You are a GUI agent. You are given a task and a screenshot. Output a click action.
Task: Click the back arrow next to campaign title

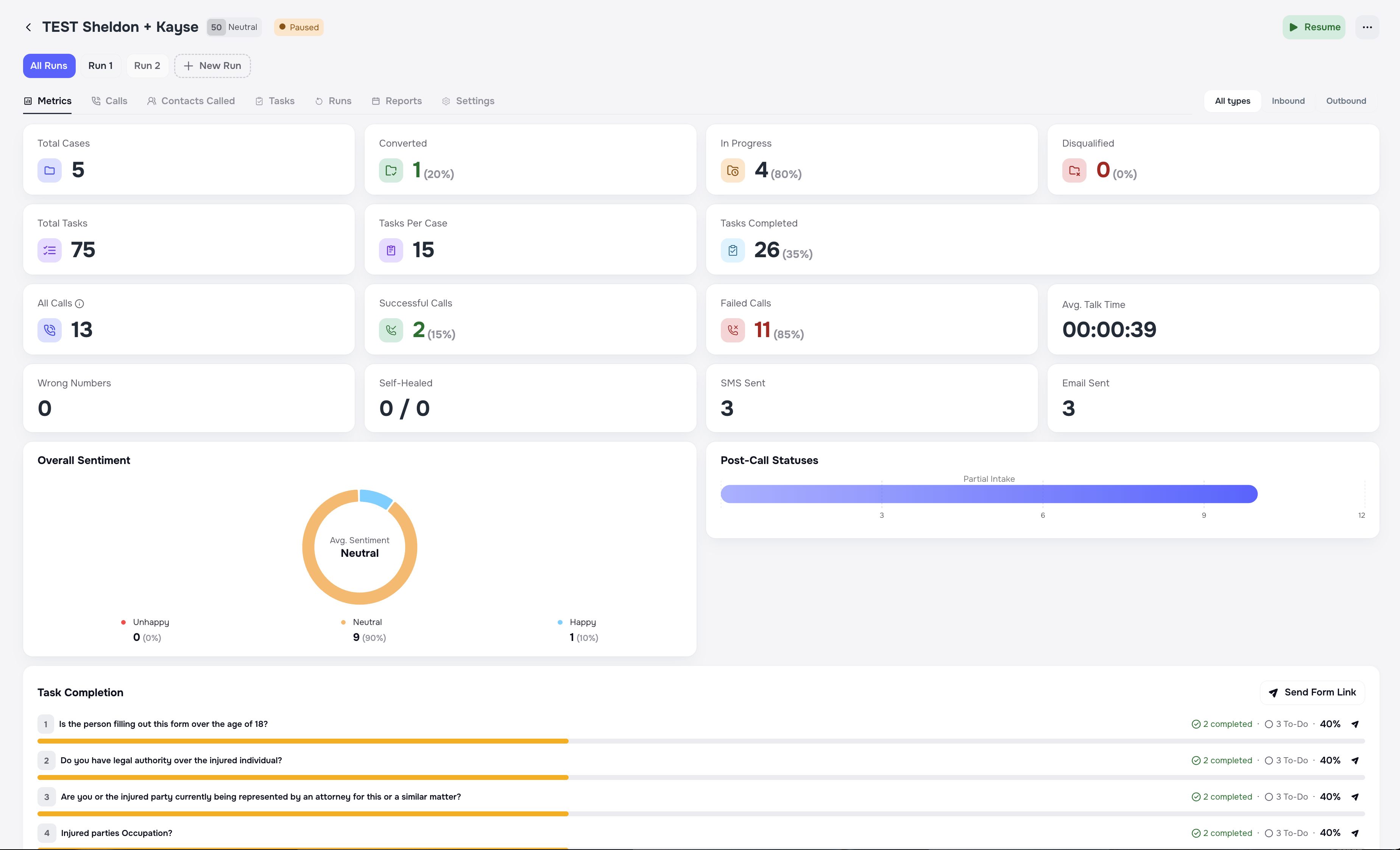tap(28, 27)
